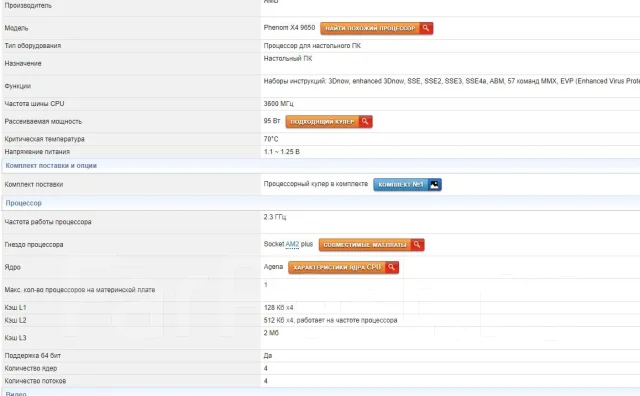Click the 'Кэш L2' label
The image size is (640, 396).
[x=16, y=320]
